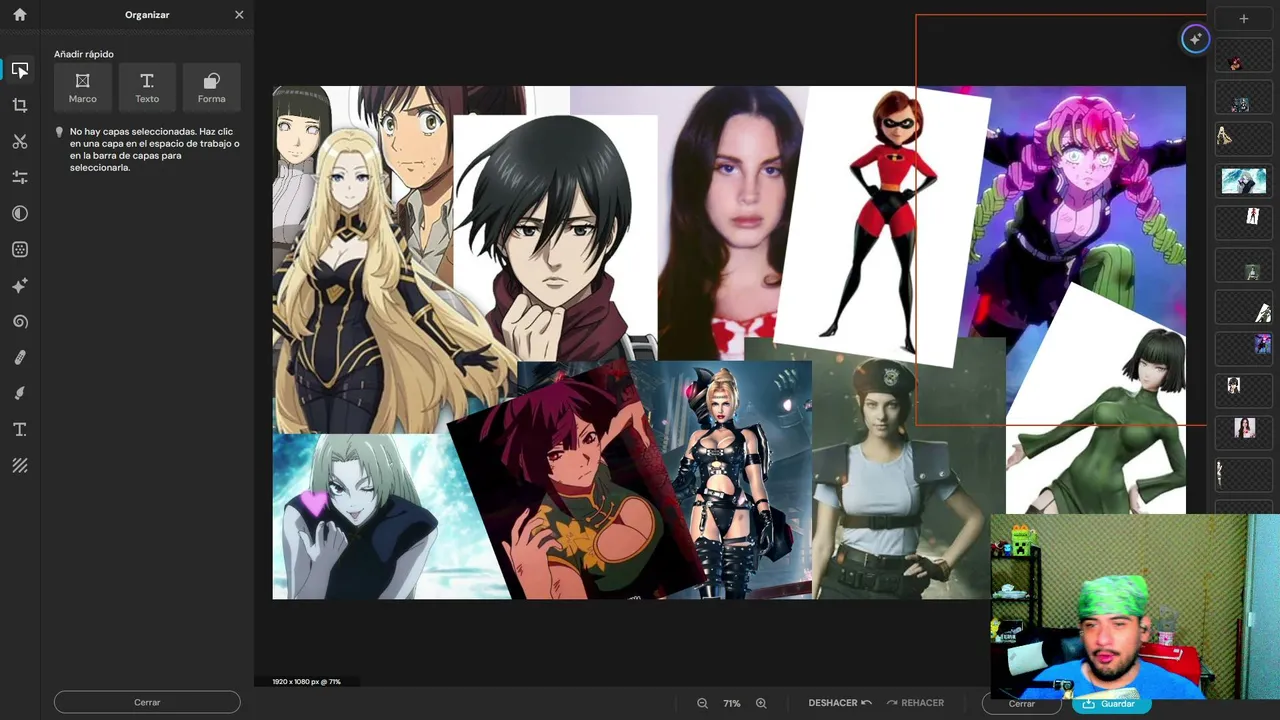Select the spiral Liquify tool

click(x=20, y=322)
